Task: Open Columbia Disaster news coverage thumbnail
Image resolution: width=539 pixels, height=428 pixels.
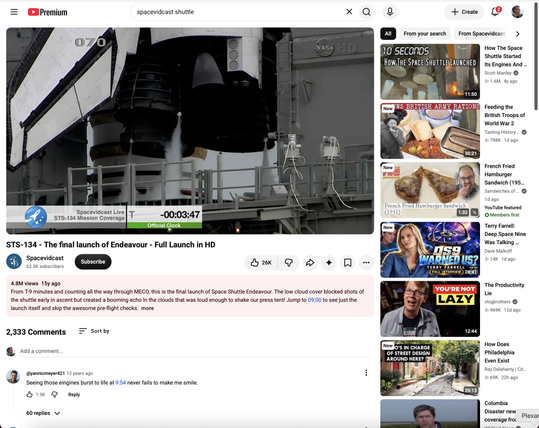Action: tap(430, 413)
